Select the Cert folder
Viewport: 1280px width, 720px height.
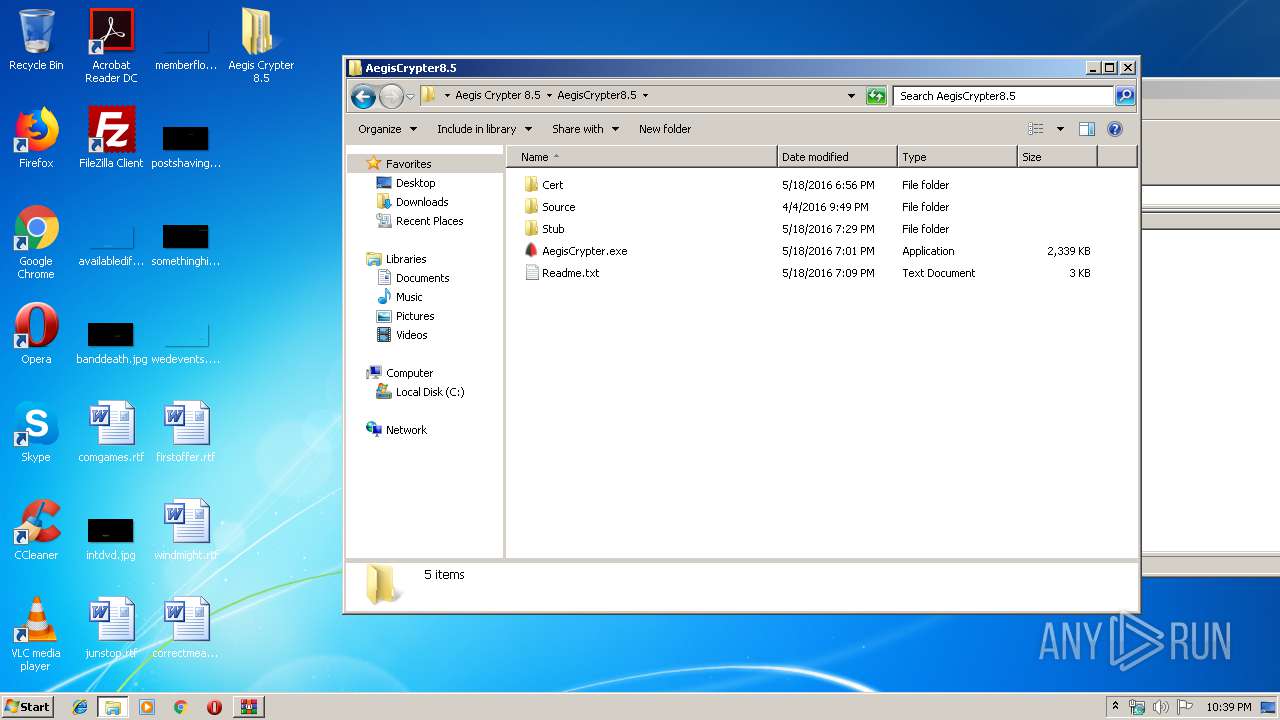tap(544, 185)
